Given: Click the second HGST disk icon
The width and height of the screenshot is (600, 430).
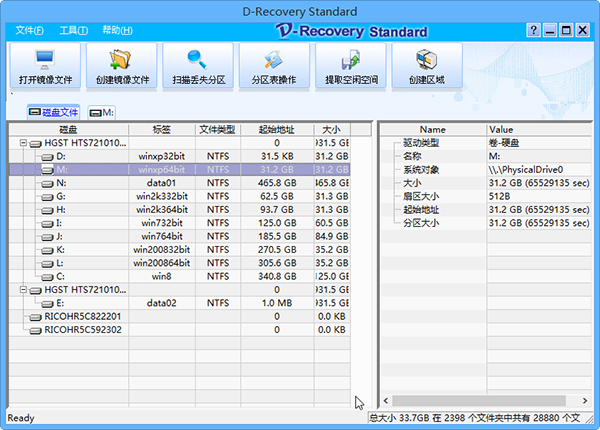Looking at the screenshot, I should [36, 290].
